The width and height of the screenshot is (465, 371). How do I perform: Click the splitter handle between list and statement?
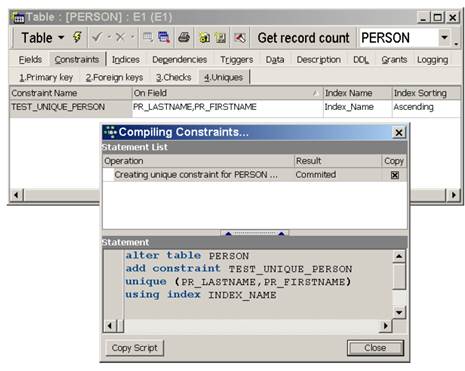tap(255, 233)
